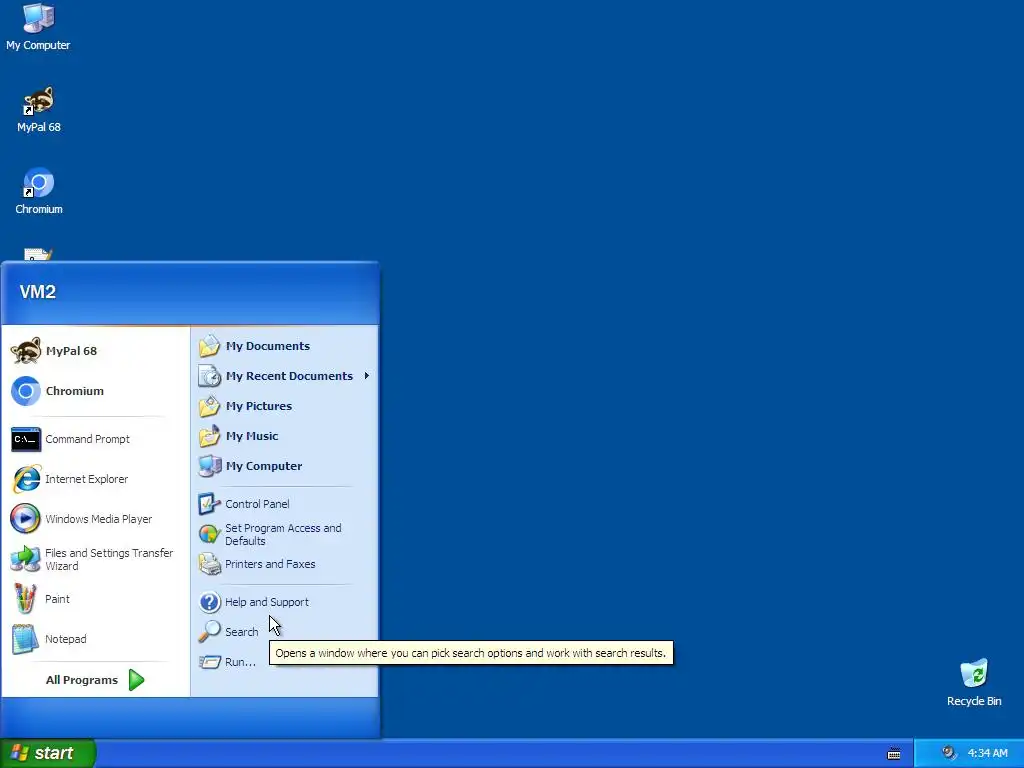Click the Notepad label text
Screen dimensions: 1024x768
click(x=65, y=639)
